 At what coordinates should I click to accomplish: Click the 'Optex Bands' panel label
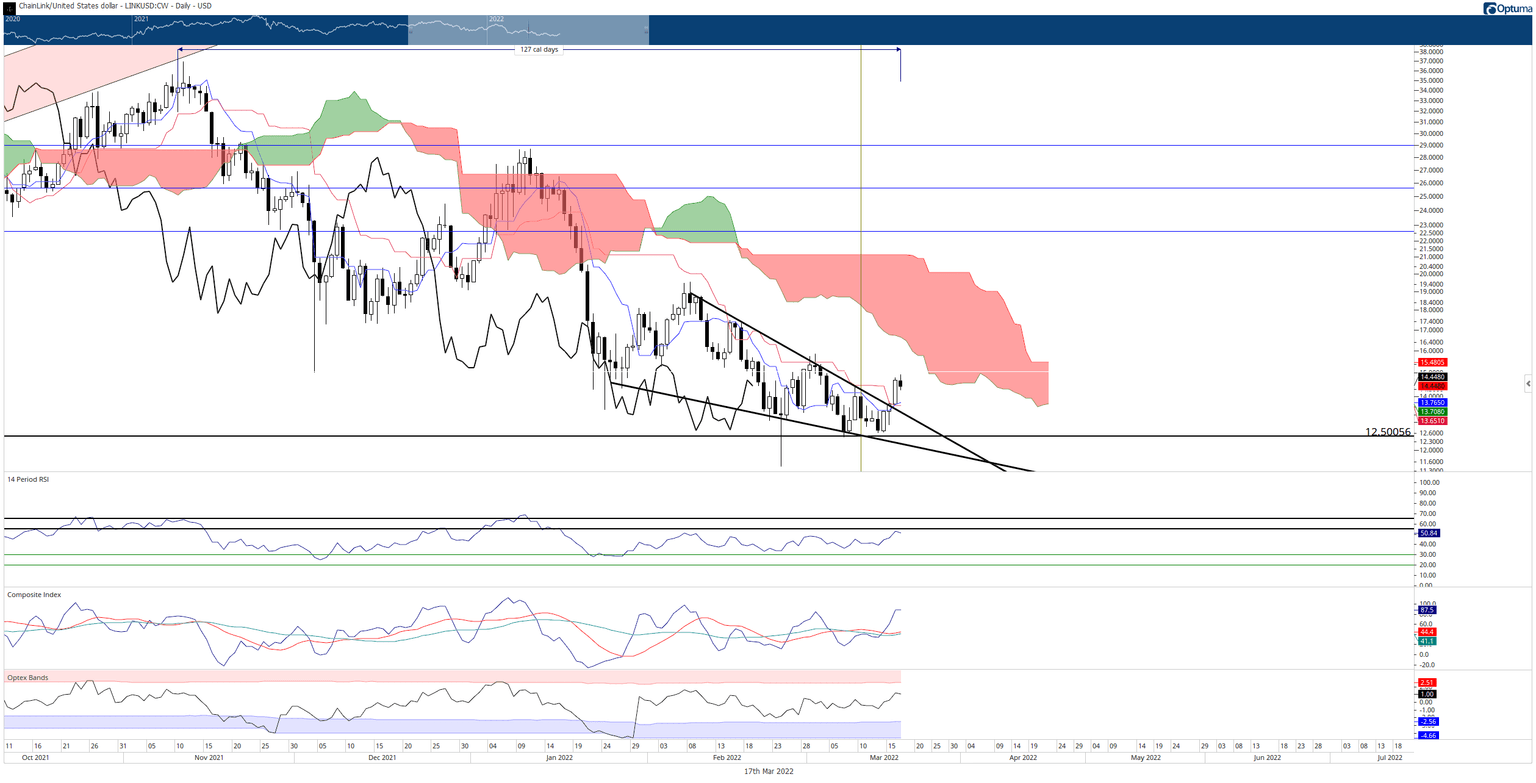click(28, 677)
